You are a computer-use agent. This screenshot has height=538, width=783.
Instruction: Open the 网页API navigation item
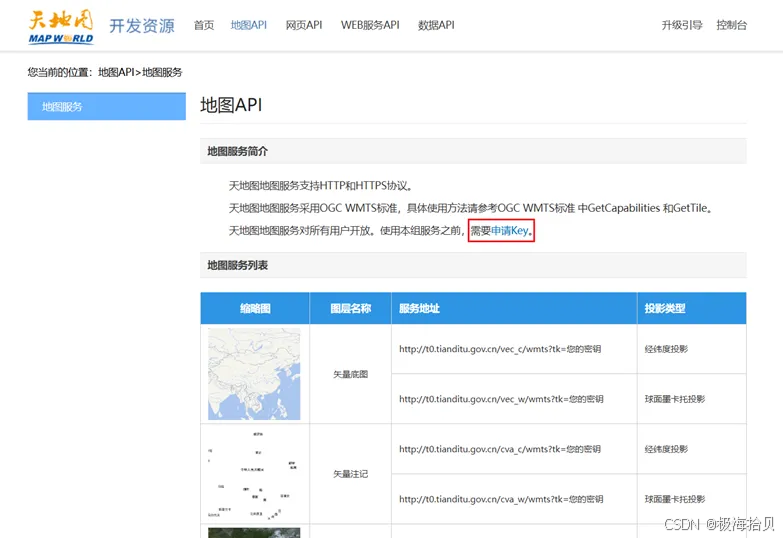pyautogui.click(x=304, y=25)
